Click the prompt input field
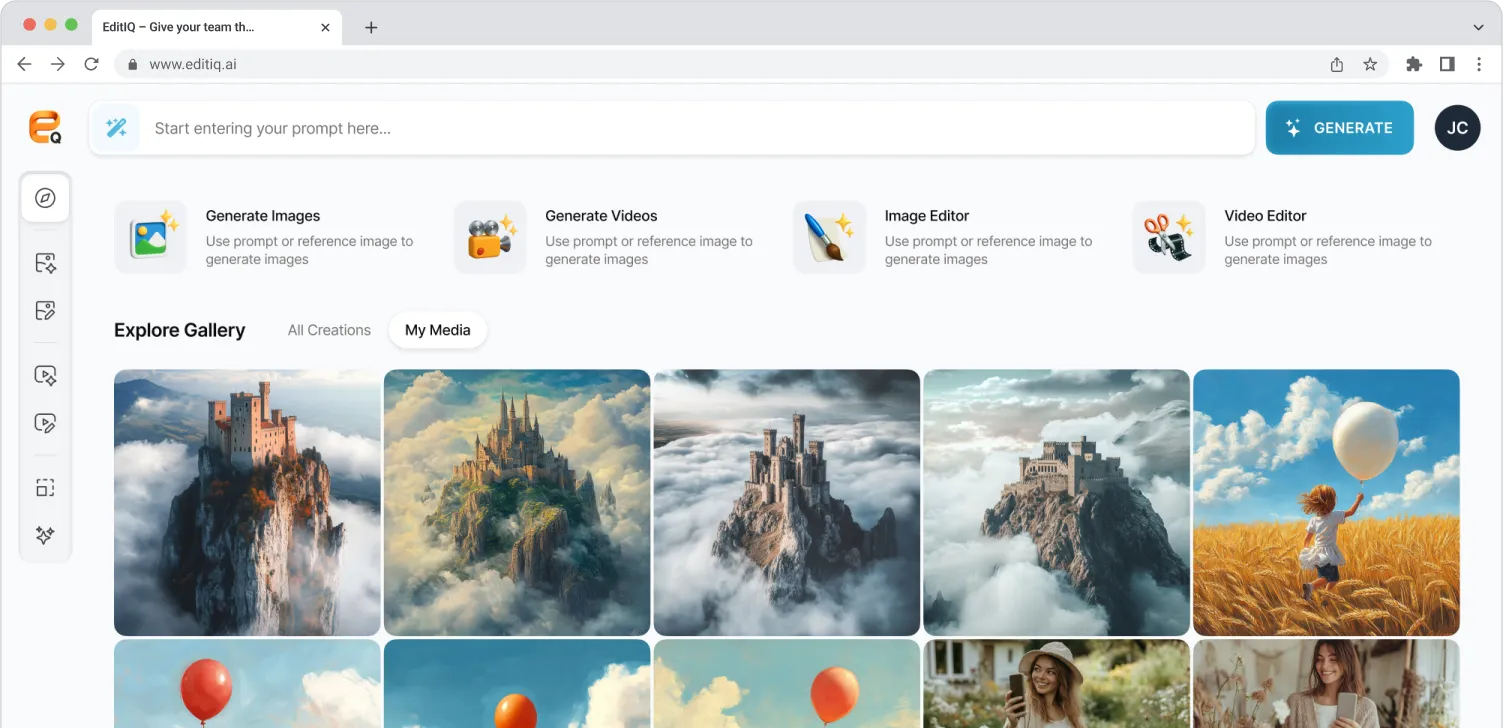 [690, 128]
